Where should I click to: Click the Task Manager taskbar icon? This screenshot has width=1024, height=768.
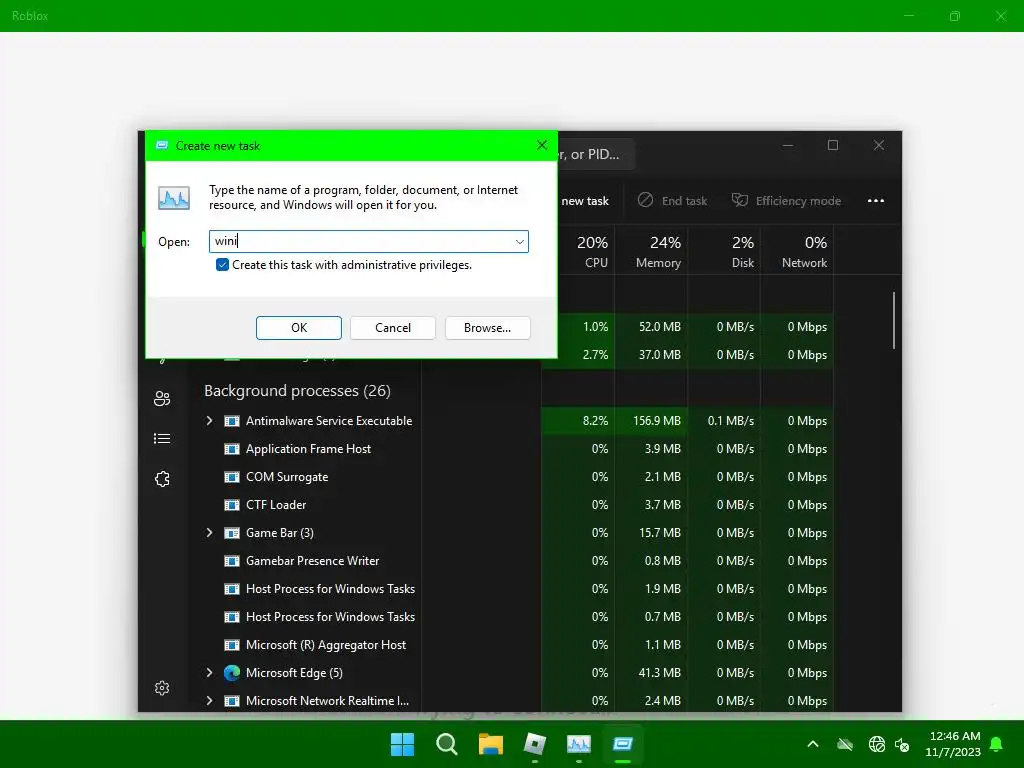pos(579,744)
